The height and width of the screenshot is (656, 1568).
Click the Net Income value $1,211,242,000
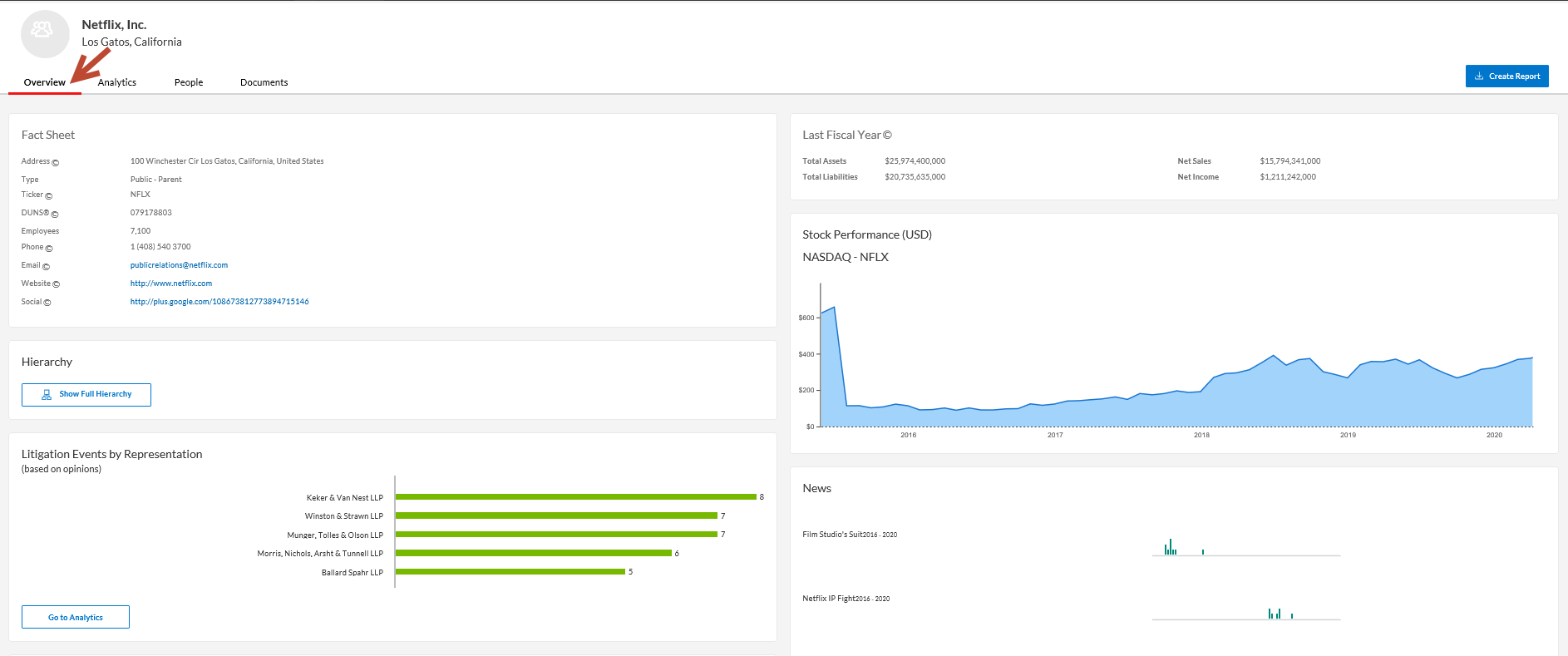[1288, 177]
